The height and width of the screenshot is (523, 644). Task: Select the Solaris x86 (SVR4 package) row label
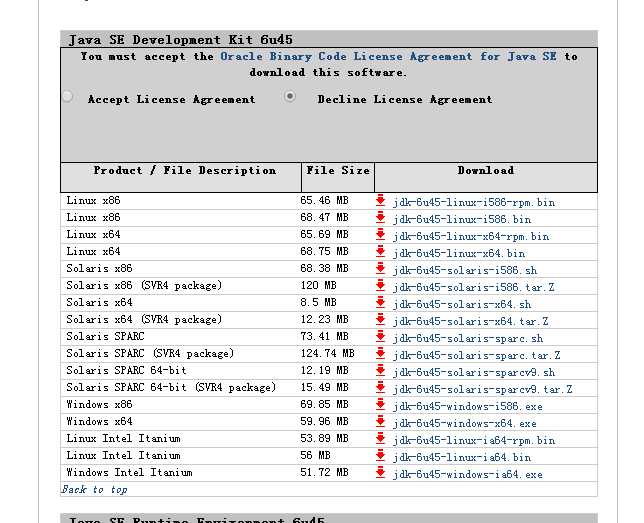[x=144, y=285]
